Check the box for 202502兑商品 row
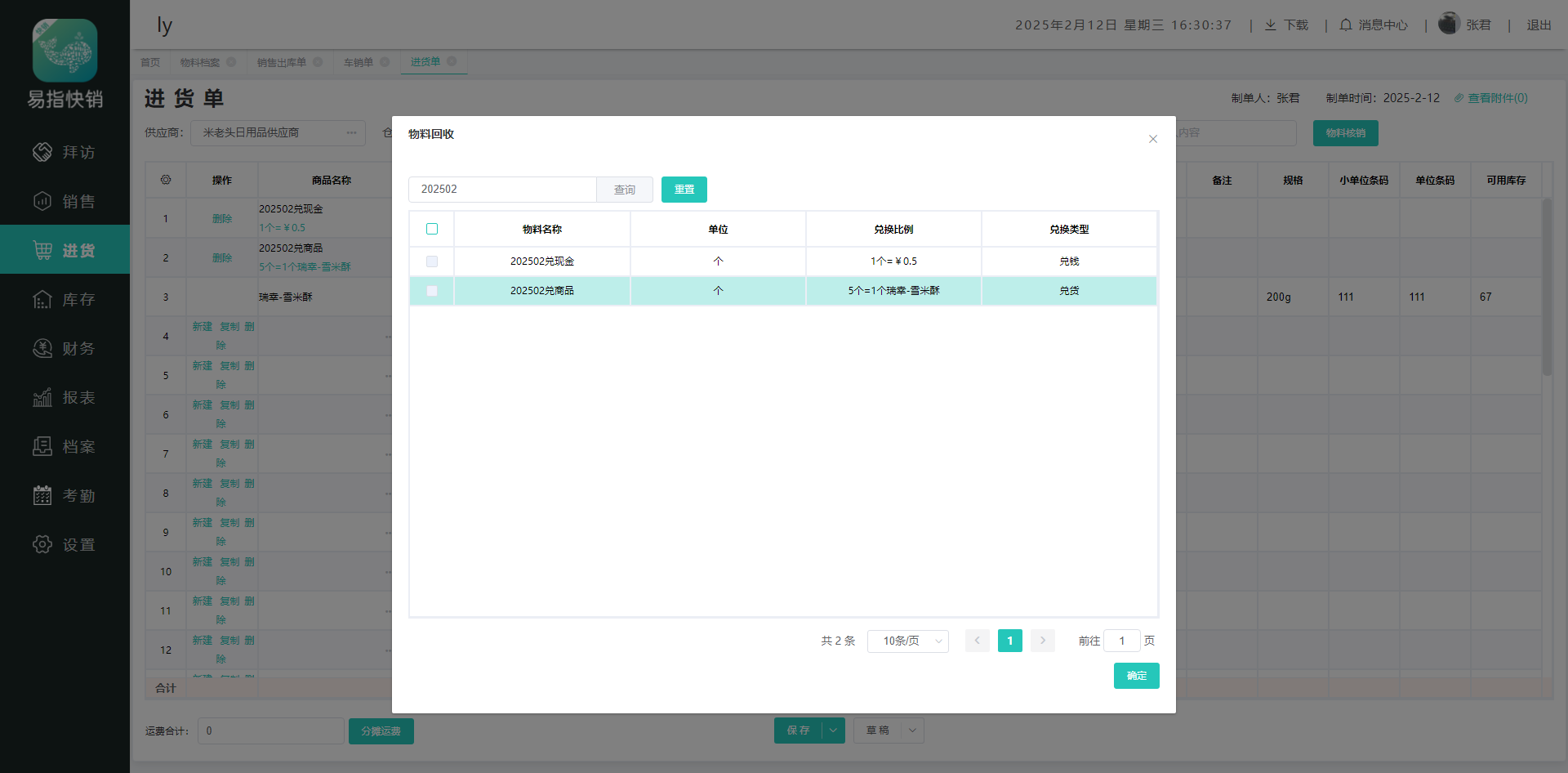 [432, 291]
